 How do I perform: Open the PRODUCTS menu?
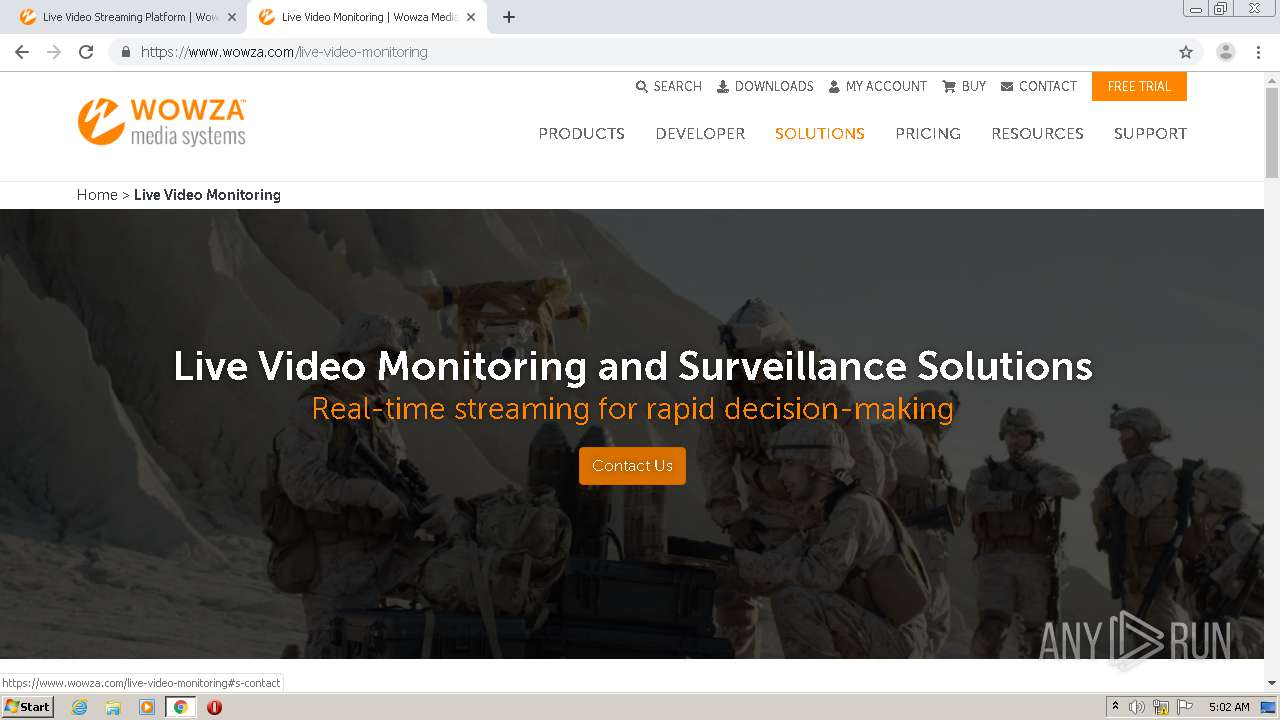(581, 134)
